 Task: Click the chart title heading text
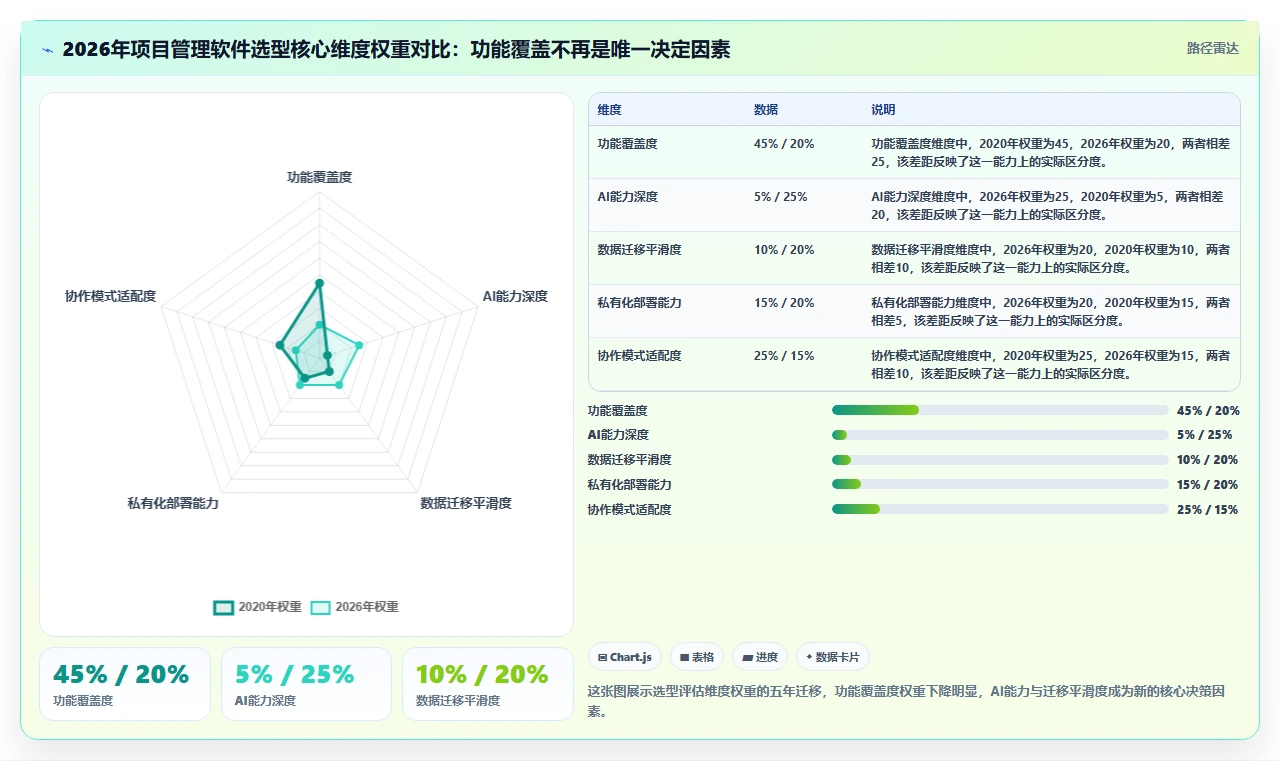point(396,49)
